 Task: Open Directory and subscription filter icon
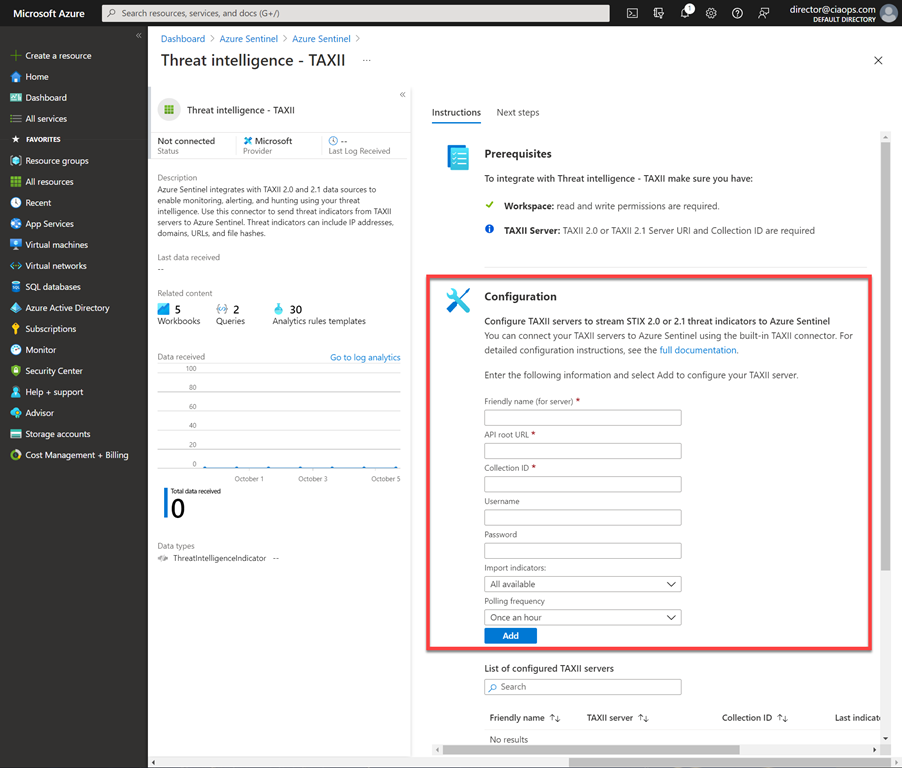click(x=658, y=13)
